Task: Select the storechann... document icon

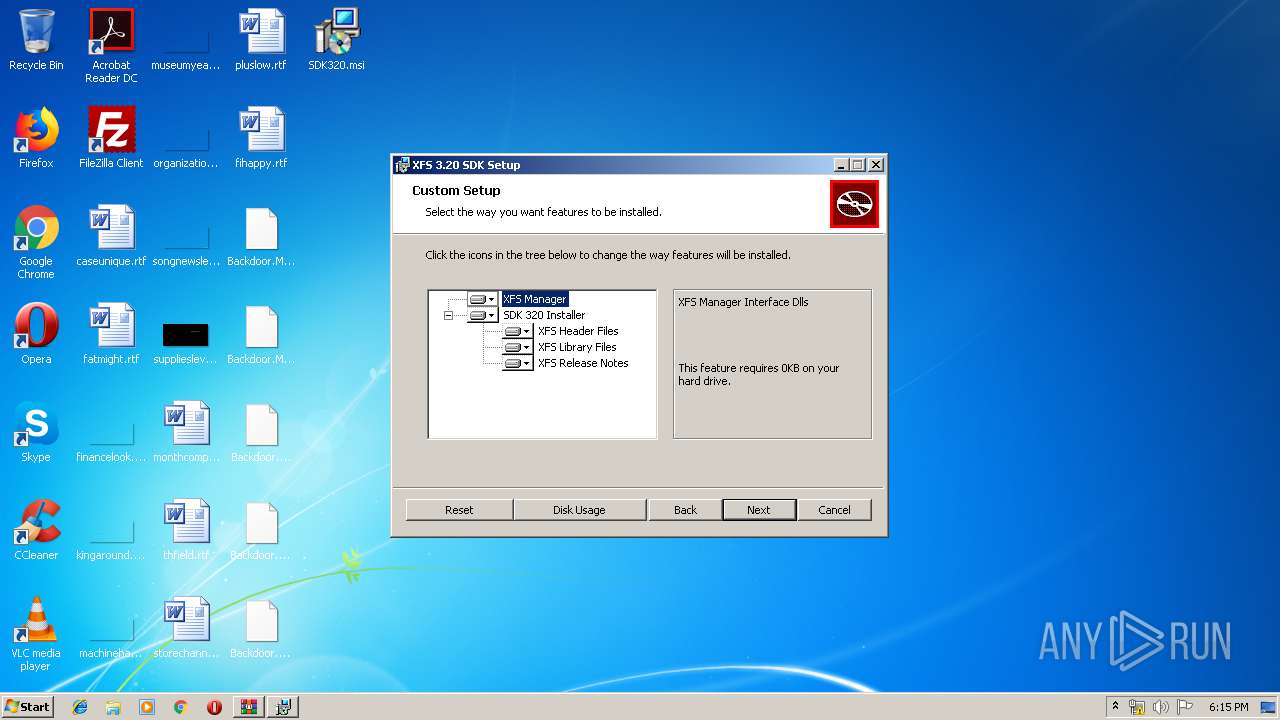Action: click(x=186, y=628)
